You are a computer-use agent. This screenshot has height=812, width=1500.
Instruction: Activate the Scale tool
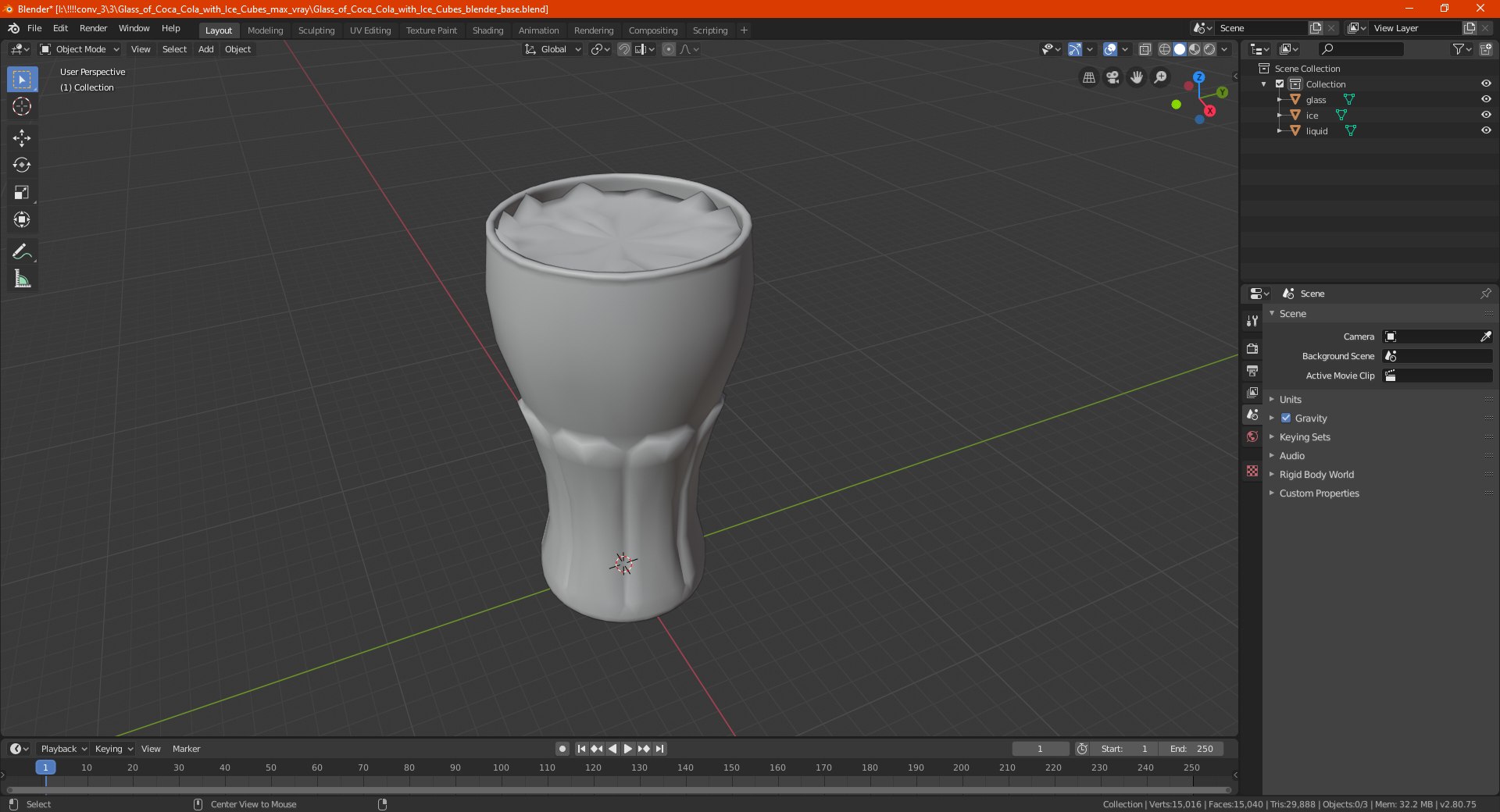coord(22,193)
